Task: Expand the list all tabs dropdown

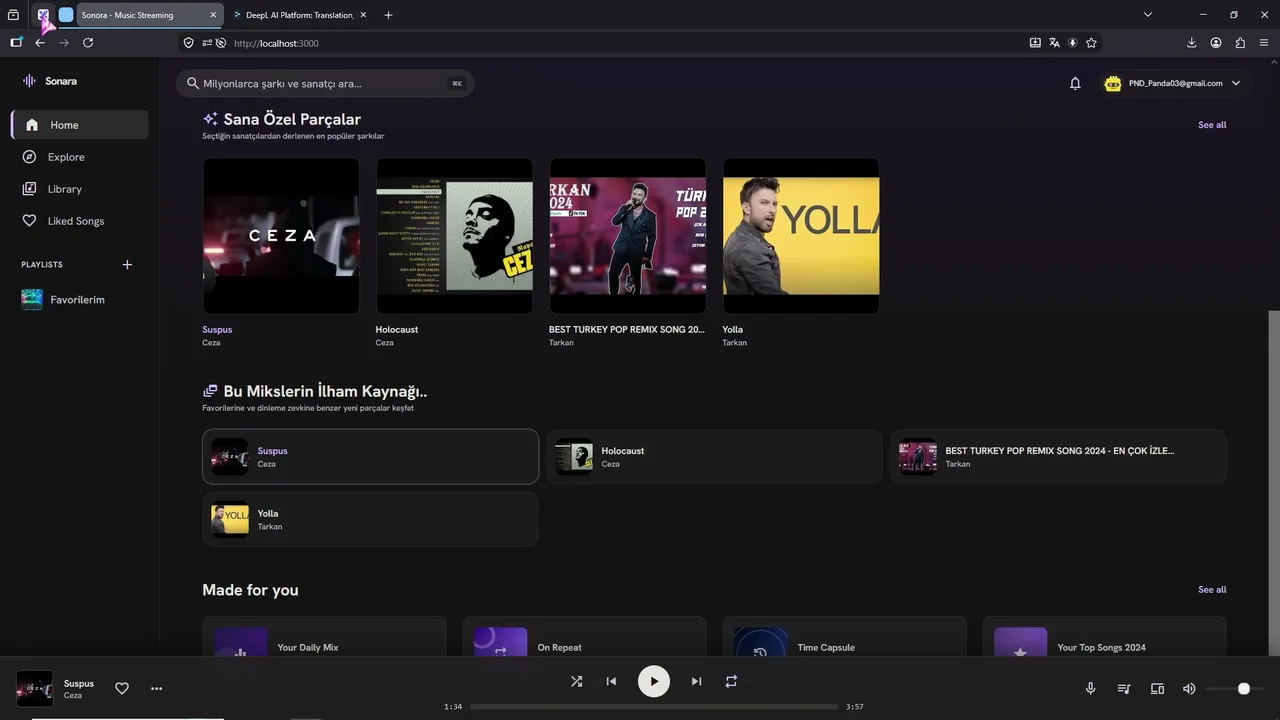Action: [1148, 15]
